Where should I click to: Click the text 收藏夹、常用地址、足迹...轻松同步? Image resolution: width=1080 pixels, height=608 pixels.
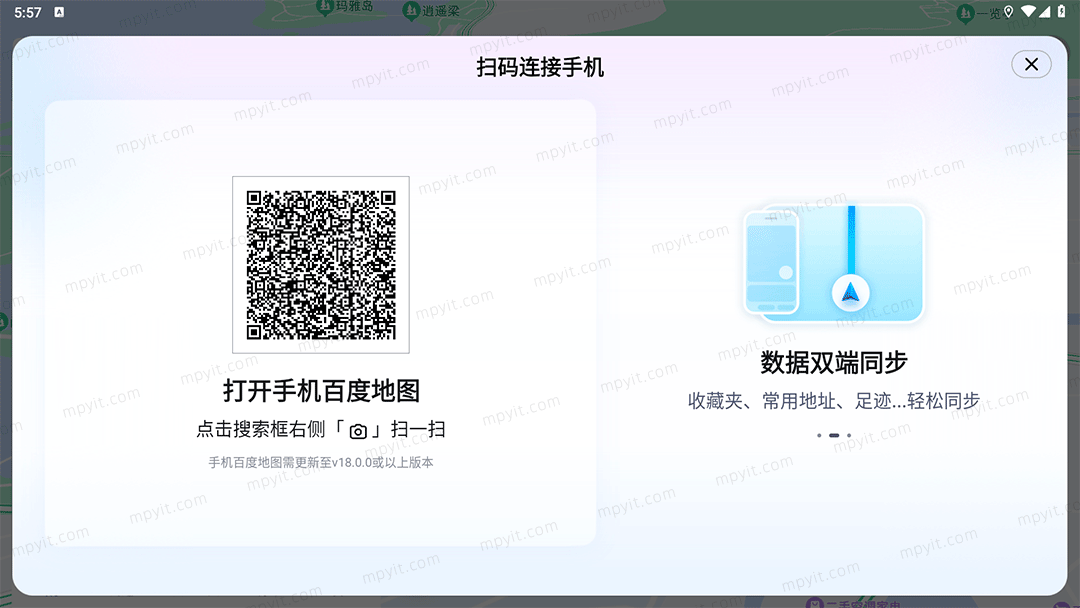(833, 401)
